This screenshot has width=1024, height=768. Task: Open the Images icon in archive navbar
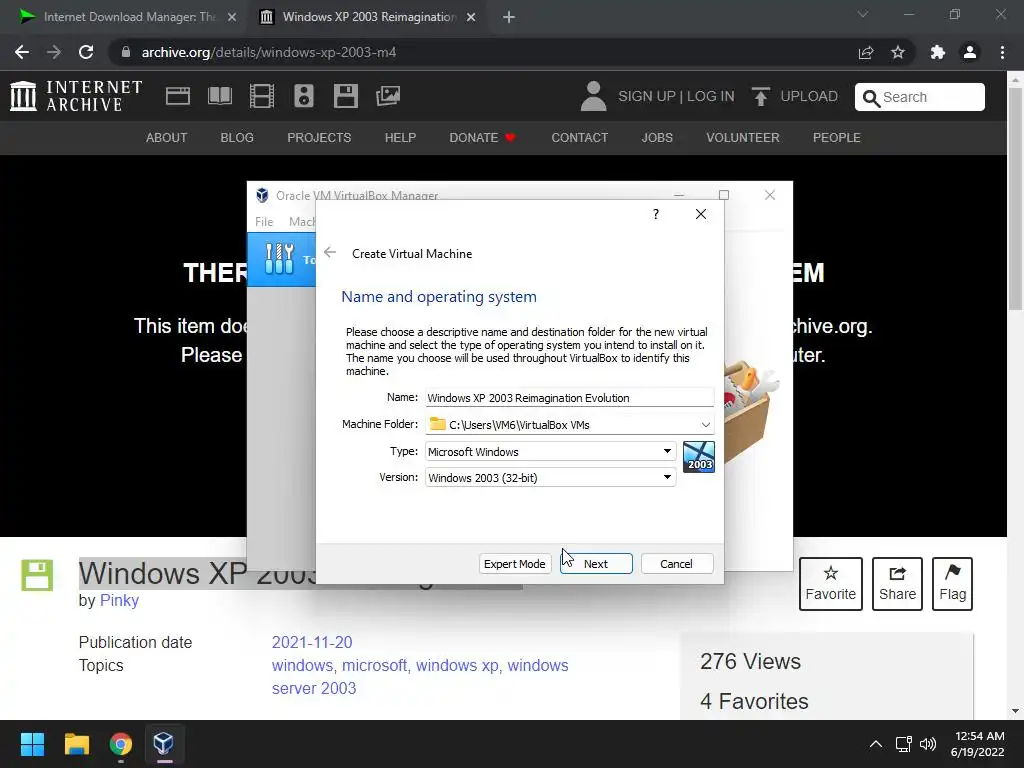coord(388,96)
